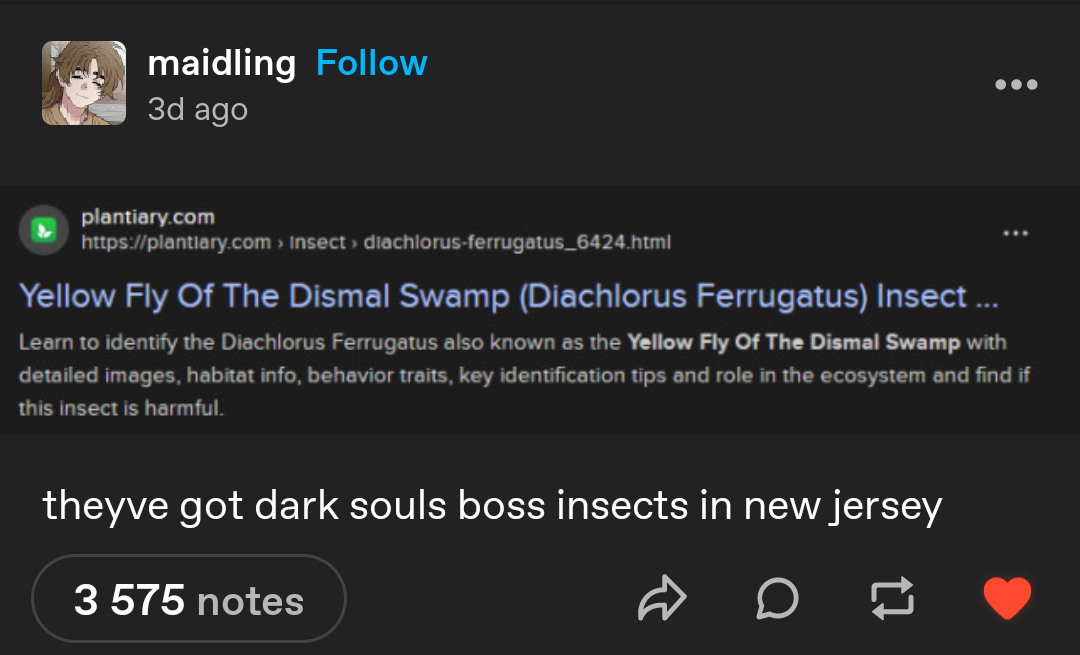The image size is (1080, 655).
Task: Click the share arrow icon
Action: pyautogui.click(x=662, y=598)
